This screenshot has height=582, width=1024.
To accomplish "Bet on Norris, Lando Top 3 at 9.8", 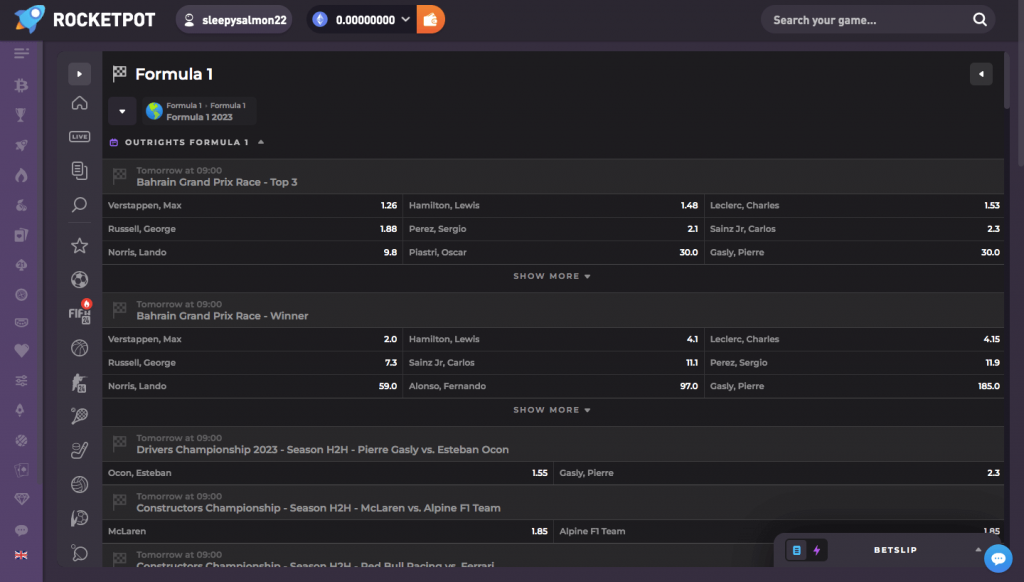I will (x=252, y=252).
